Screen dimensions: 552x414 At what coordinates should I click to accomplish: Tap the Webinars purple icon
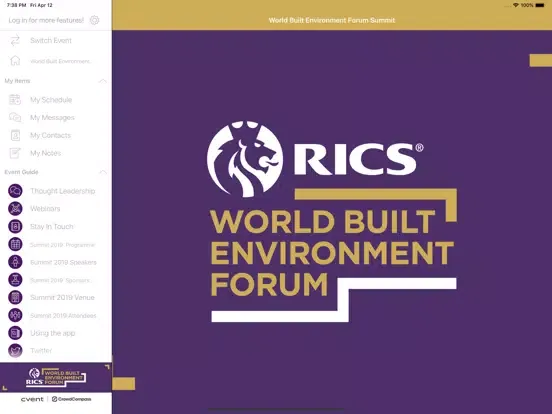[x=15, y=208]
